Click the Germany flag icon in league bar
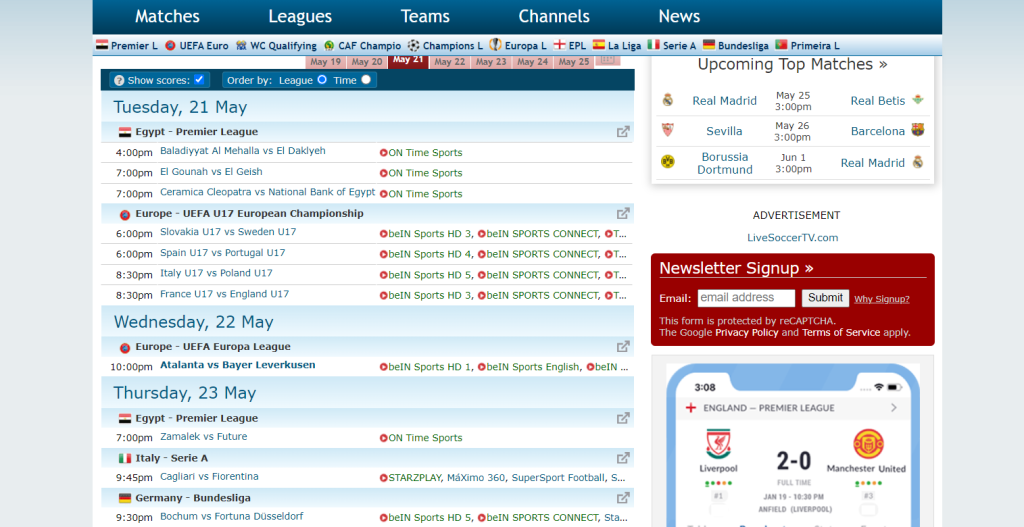 (x=709, y=45)
